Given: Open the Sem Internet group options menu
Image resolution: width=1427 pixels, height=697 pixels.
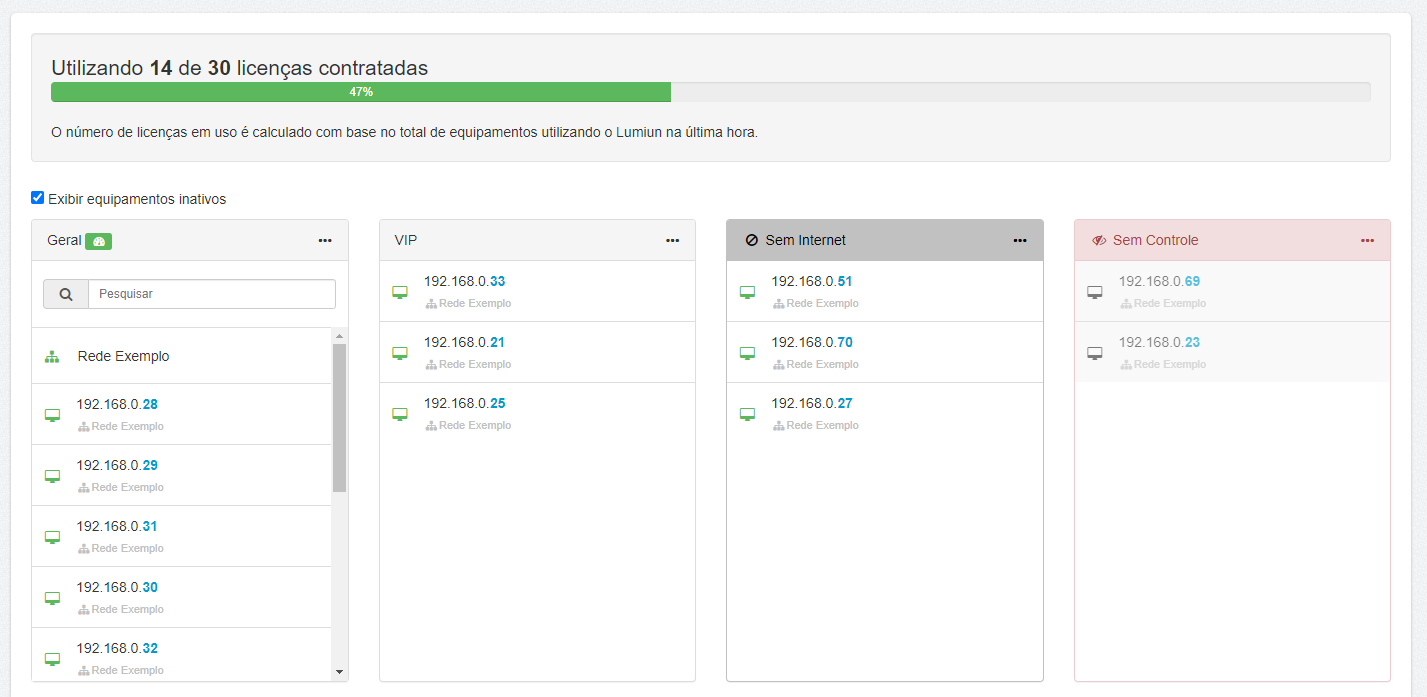Looking at the screenshot, I should (x=1020, y=240).
